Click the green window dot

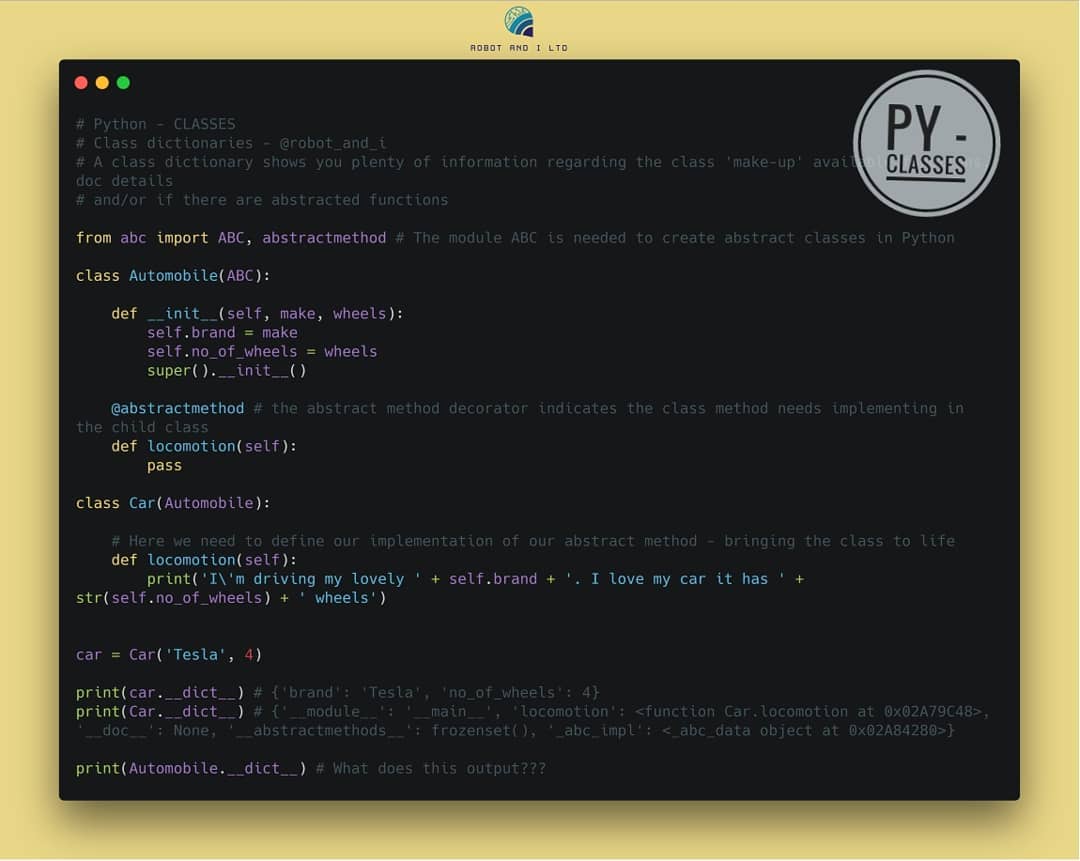click(123, 83)
